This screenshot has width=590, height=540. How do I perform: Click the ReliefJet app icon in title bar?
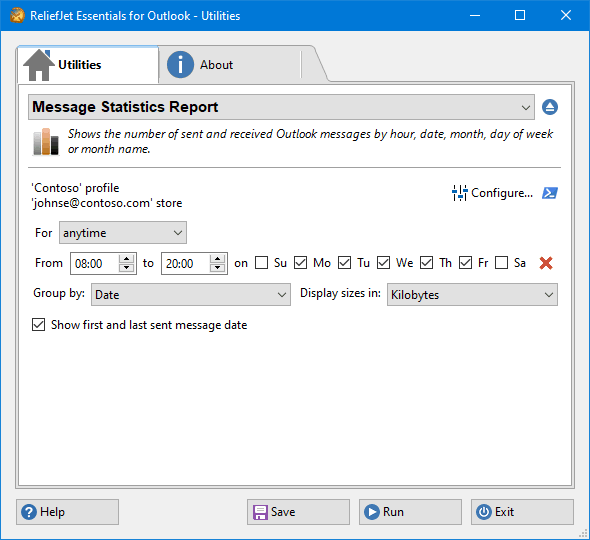point(17,16)
